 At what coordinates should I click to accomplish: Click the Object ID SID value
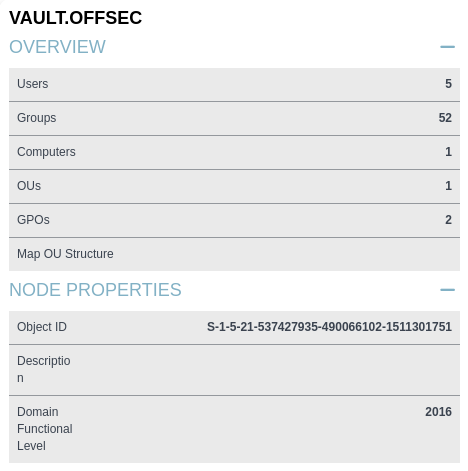coord(329,327)
